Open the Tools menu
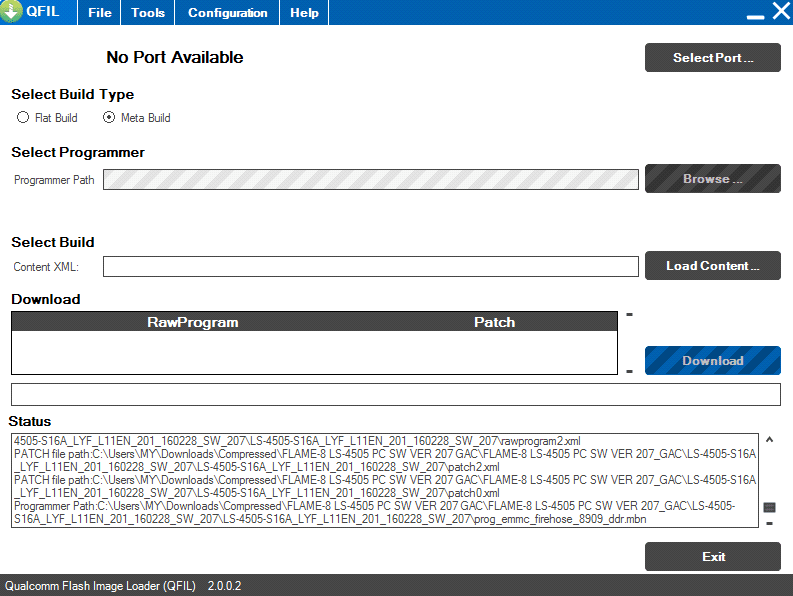Viewport: 793px width, 596px height. [x=148, y=13]
